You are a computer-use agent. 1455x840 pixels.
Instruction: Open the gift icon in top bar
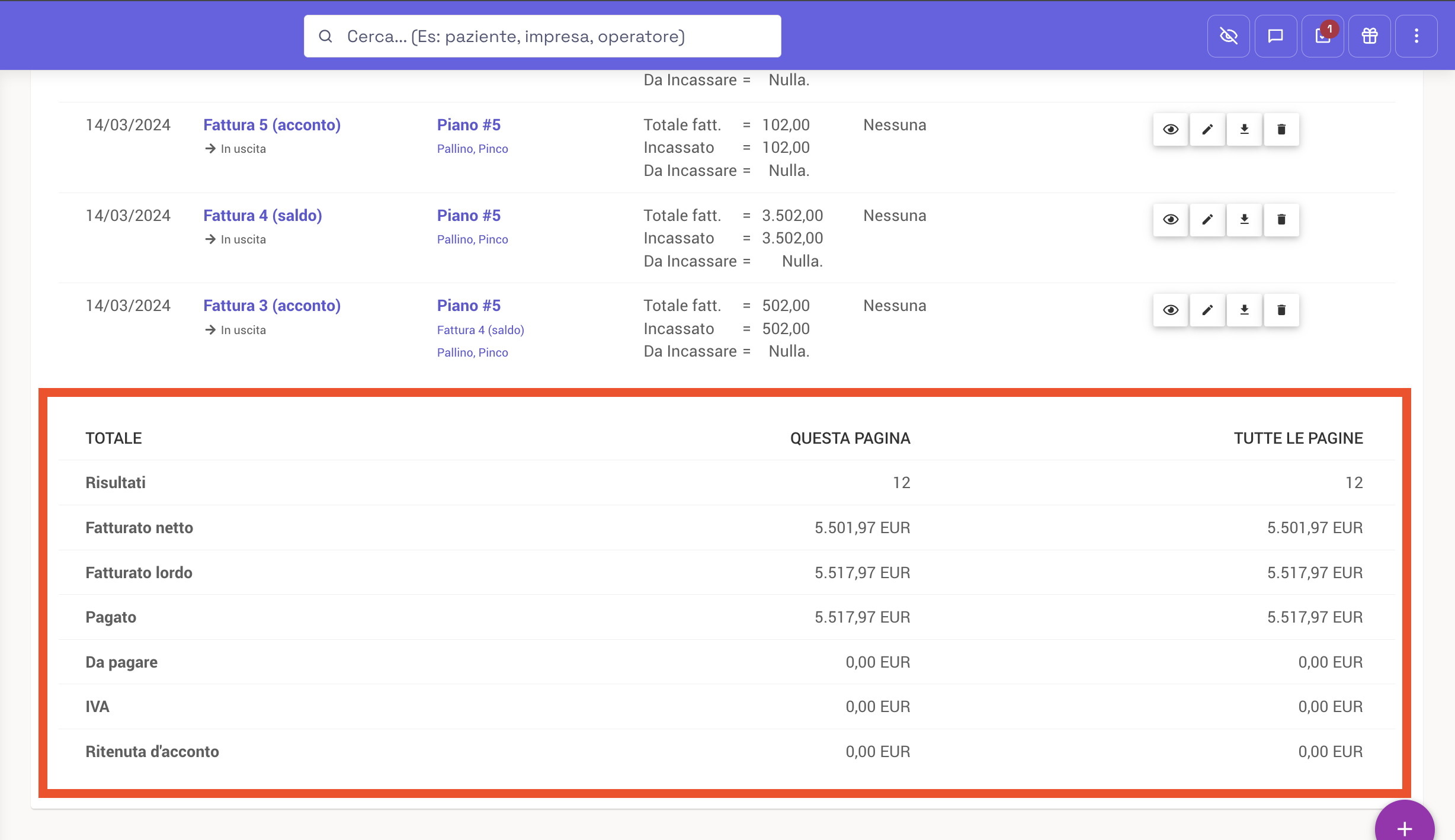pyautogui.click(x=1369, y=36)
